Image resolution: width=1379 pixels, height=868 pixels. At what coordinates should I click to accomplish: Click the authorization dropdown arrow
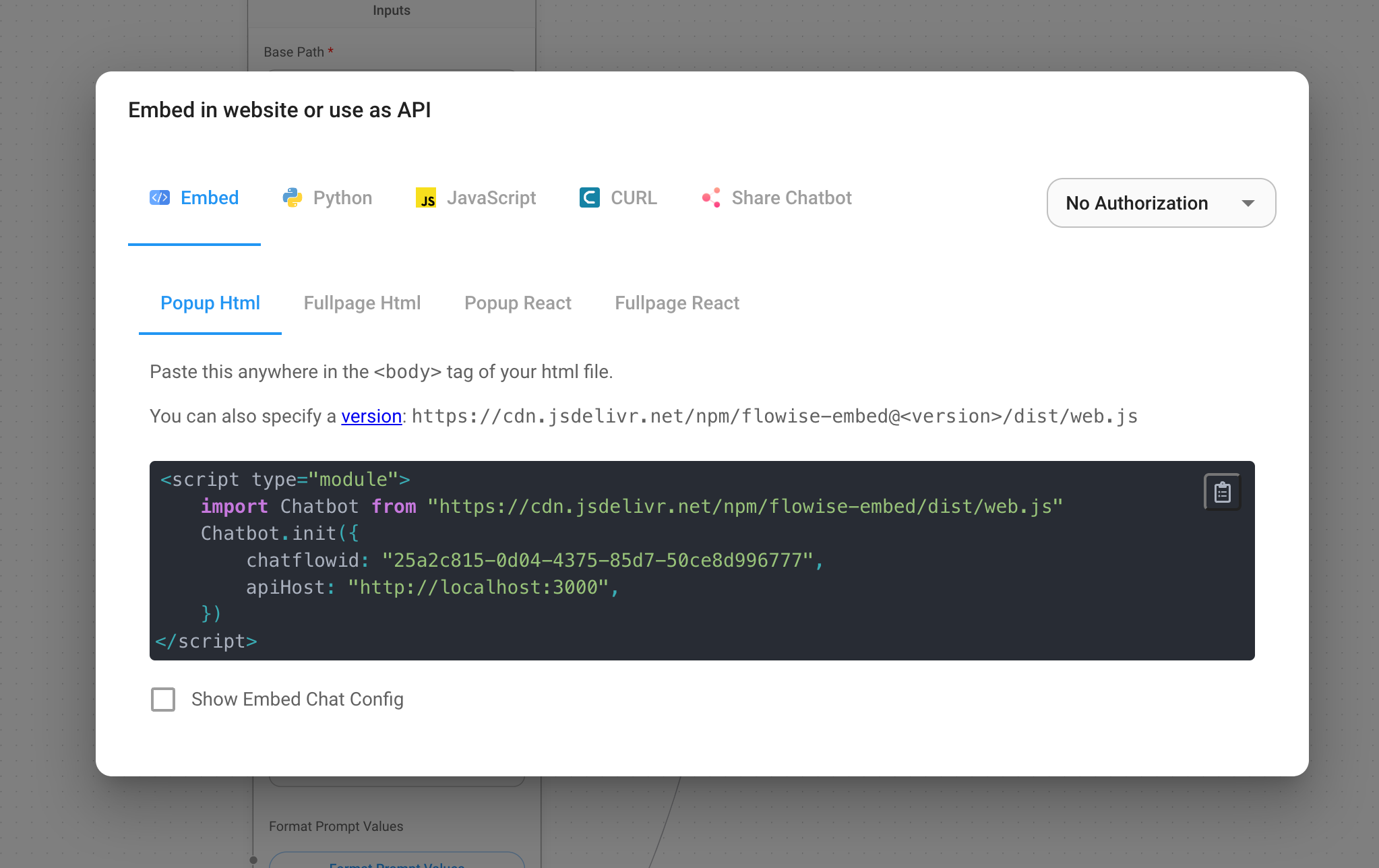[1248, 203]
